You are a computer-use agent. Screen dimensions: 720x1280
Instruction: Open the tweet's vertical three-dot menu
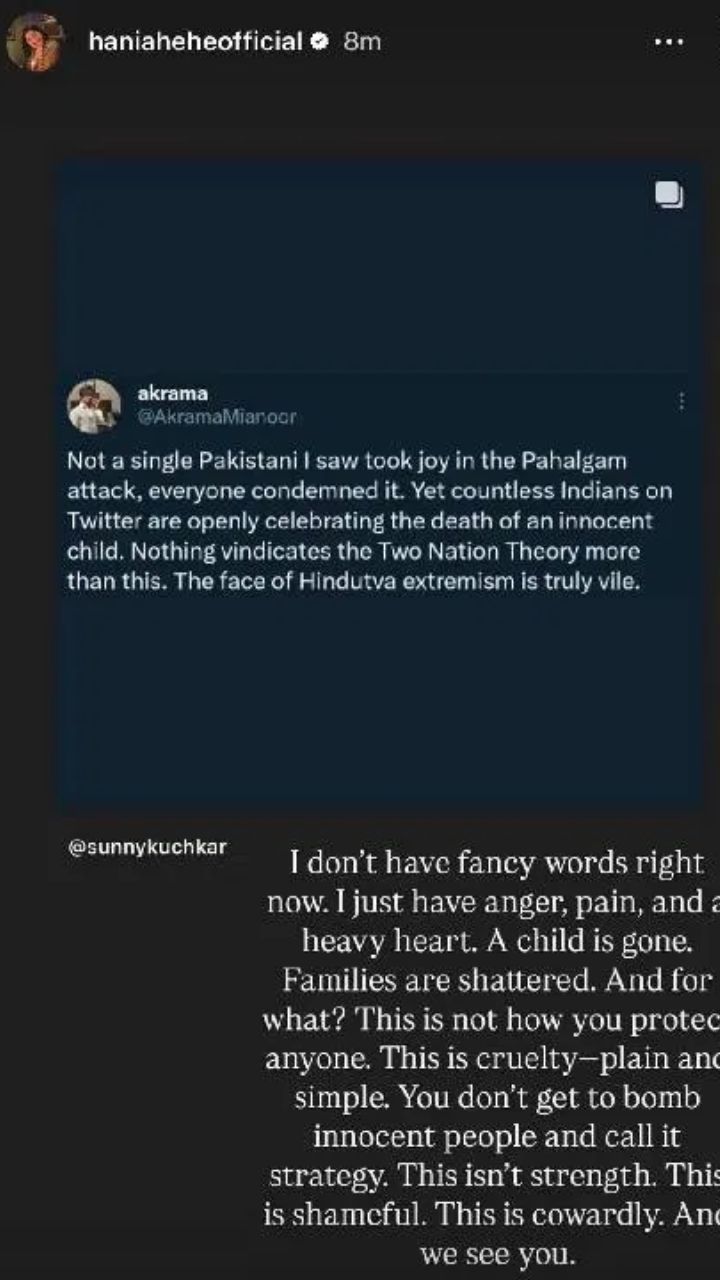point(681,401)
